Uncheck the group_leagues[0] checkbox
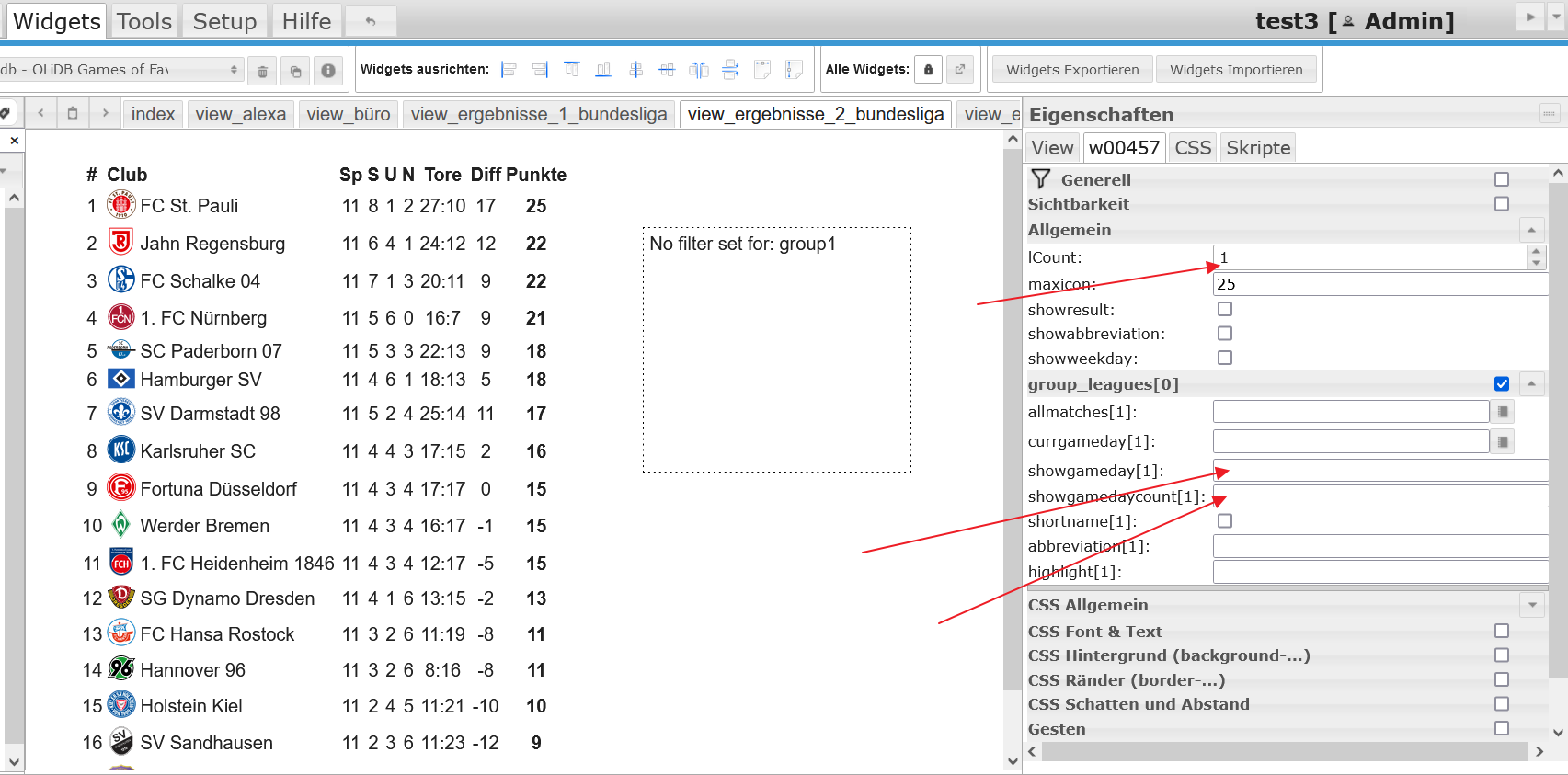Screen dimensions: 1568x775 coord(1502,384)
